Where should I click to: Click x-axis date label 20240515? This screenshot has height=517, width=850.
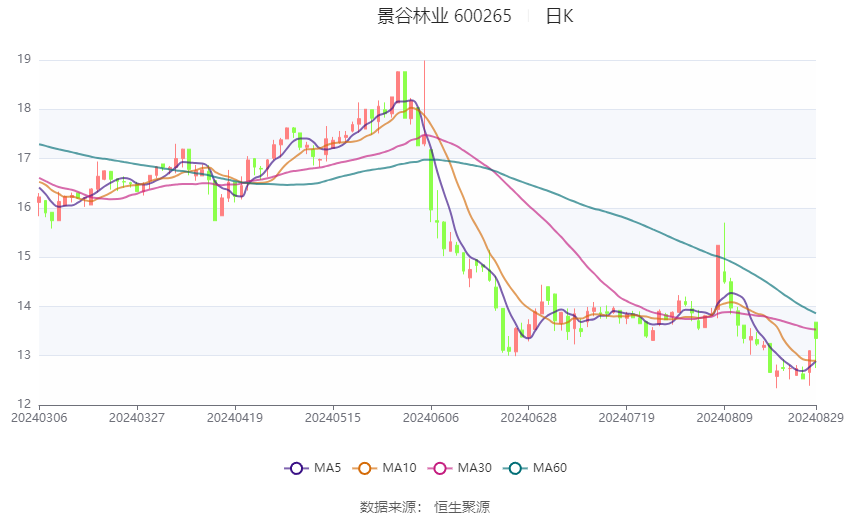click(333, 418)
